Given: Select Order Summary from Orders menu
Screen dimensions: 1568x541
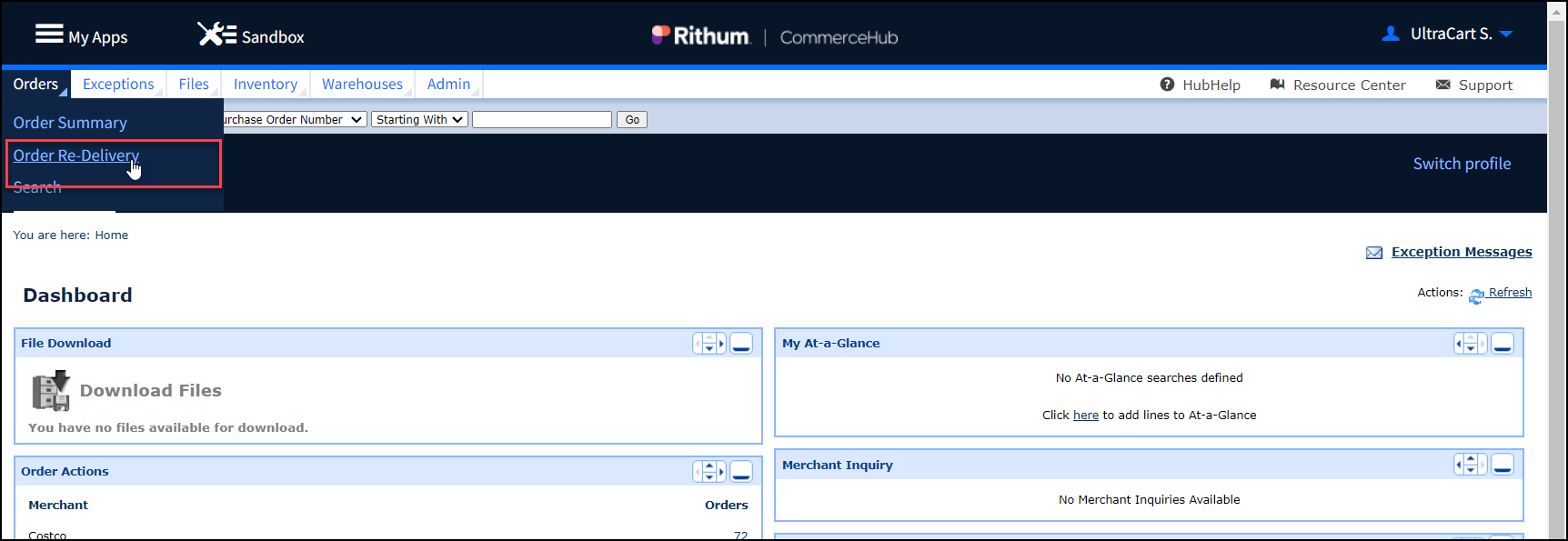Looking at the screenshot, I should pos(70,123).
